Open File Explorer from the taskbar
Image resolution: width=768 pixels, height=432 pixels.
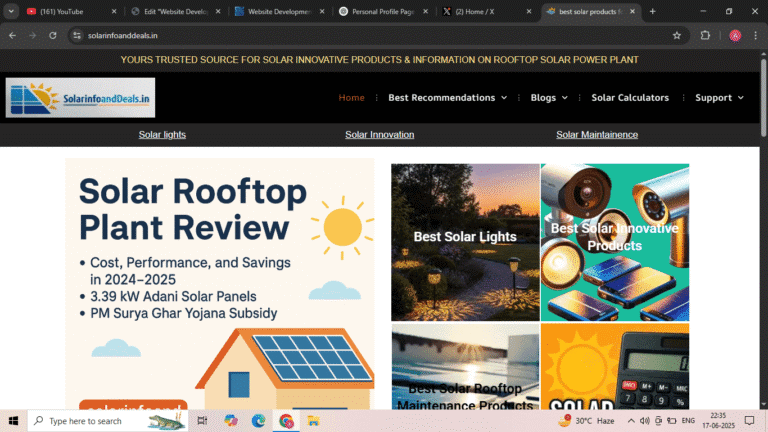(312, 421)
